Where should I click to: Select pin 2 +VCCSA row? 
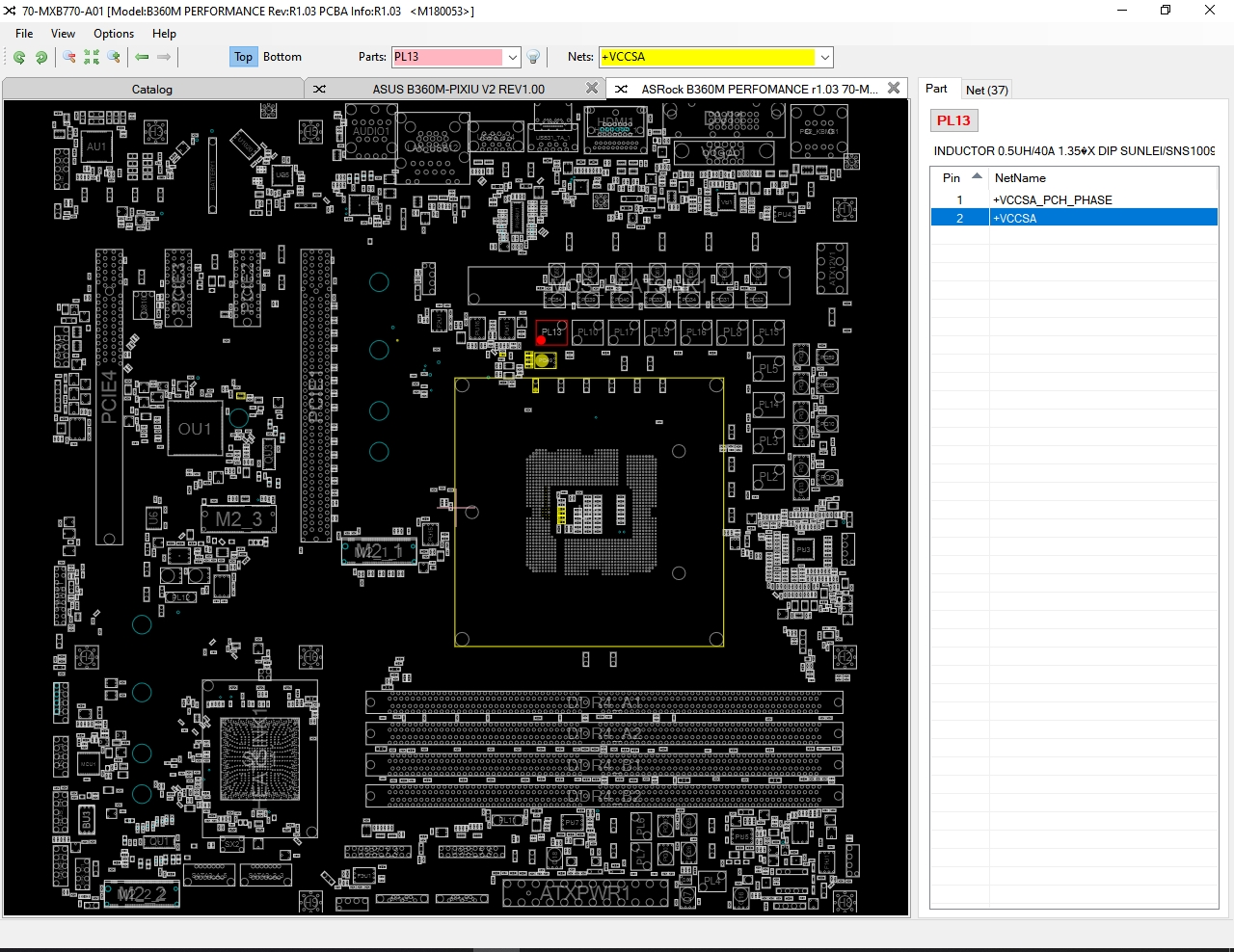(1074, 218)
